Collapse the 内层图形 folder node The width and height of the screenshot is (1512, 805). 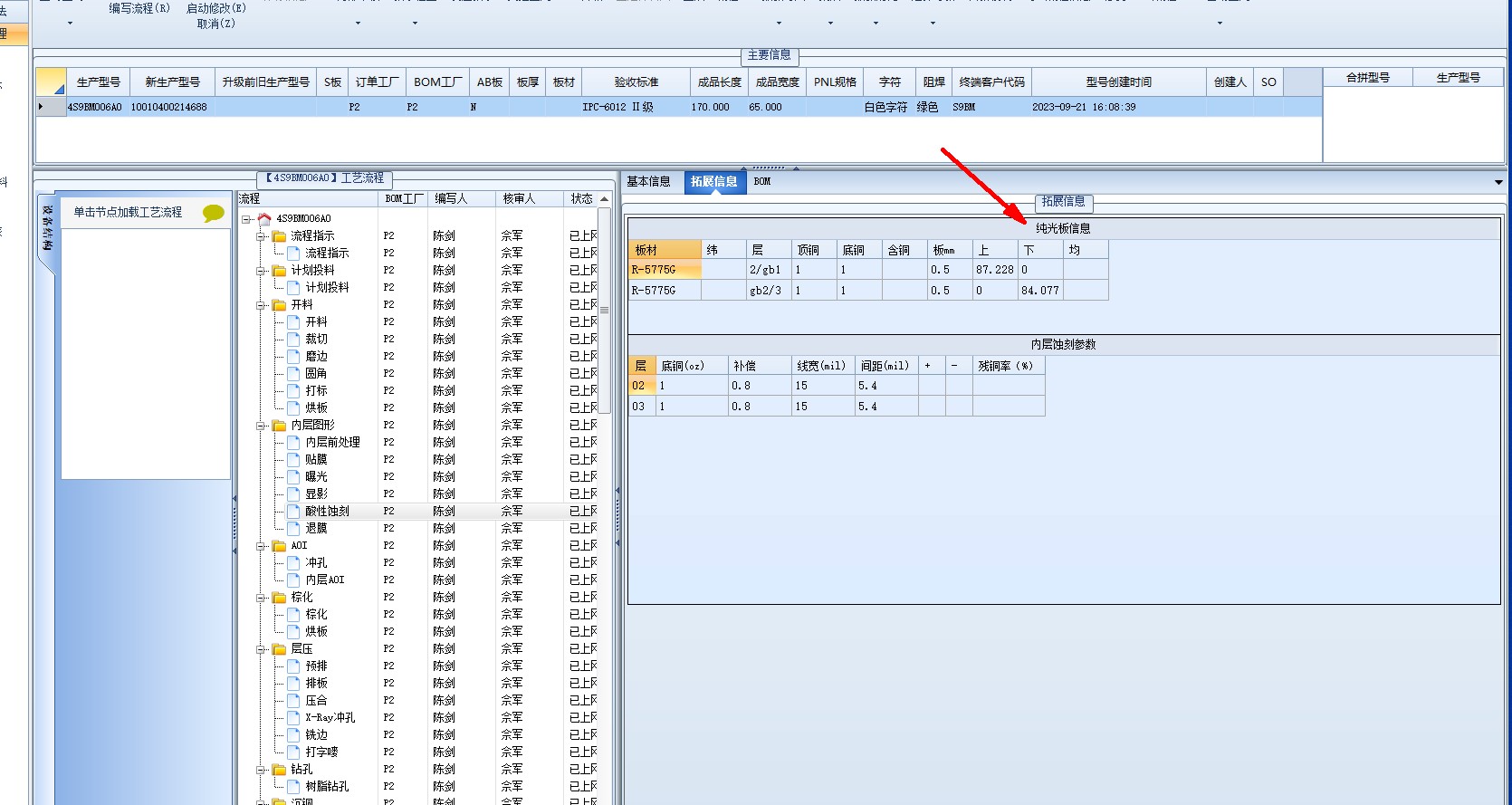(261, 426)
